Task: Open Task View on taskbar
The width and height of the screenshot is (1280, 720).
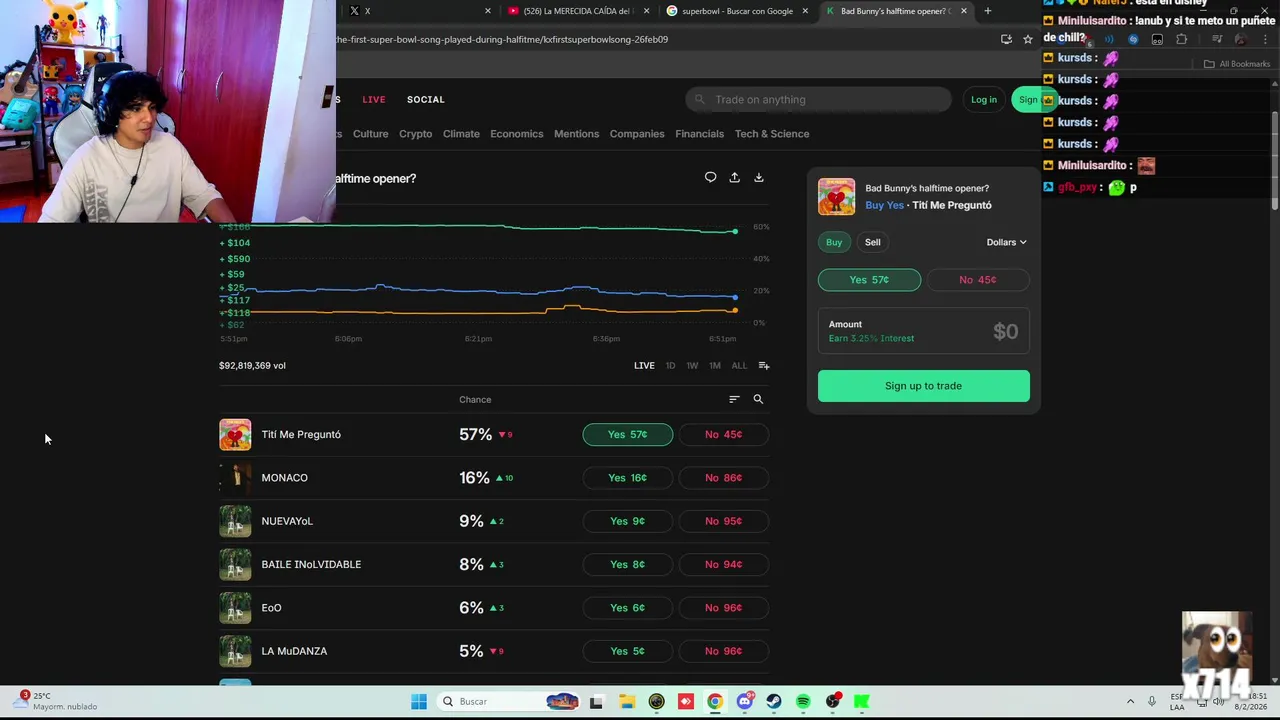Action: click(597, 702)
